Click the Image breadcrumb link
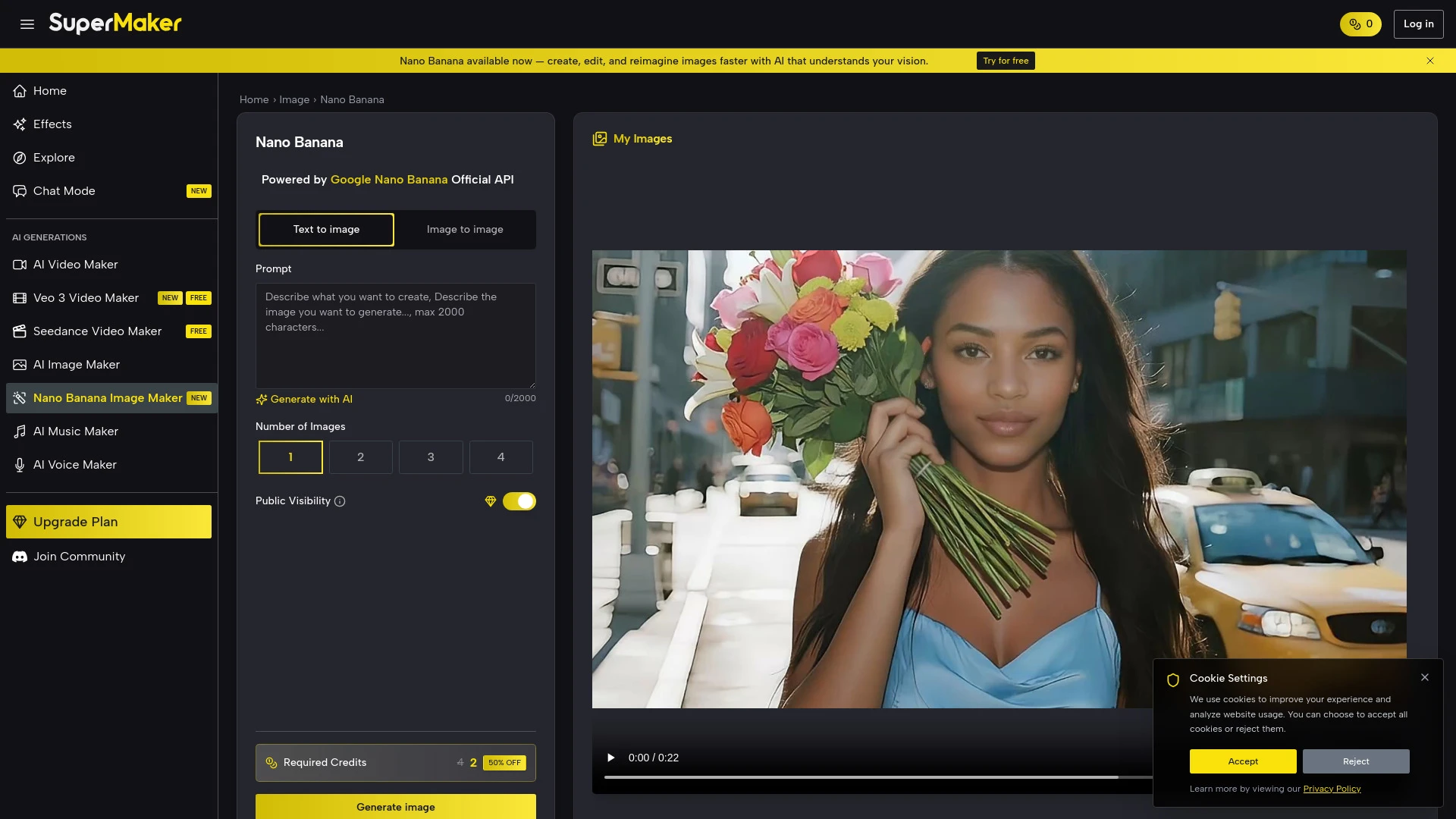This screenshot has width=1456, height=819. 294,99
